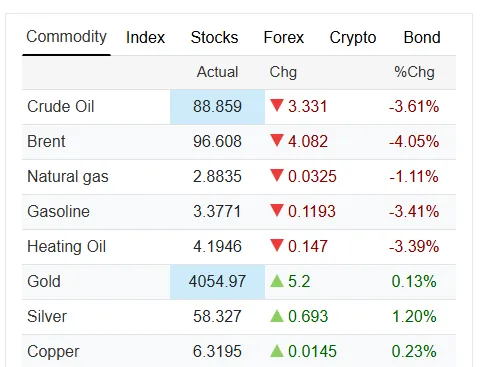The image size is (481, 367).
Task: Click Natural gas change value 0.0325
Action: pyautogui.click(x=312, y=177)
